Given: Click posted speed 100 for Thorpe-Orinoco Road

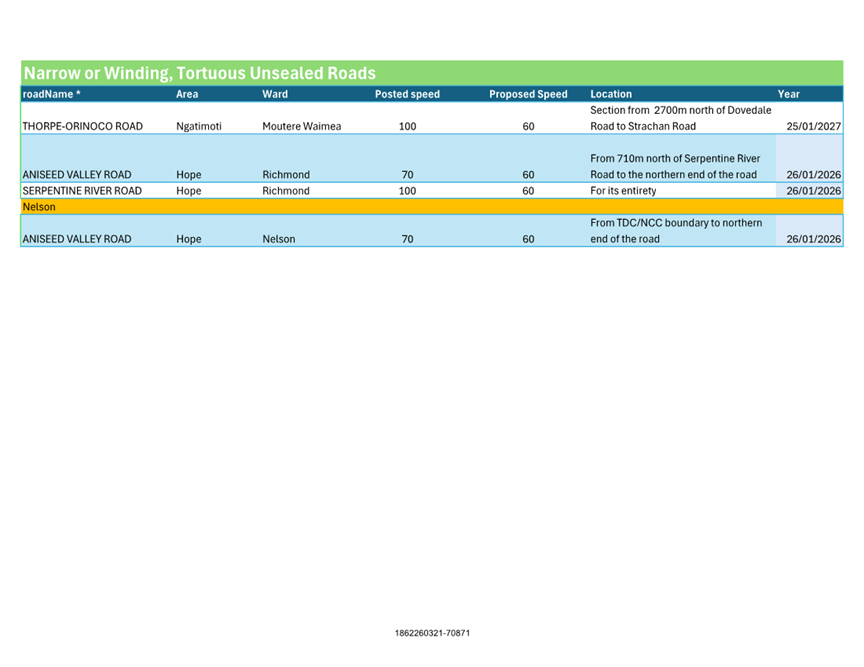Looking at the screenshot, I should (x=407, y=126).
